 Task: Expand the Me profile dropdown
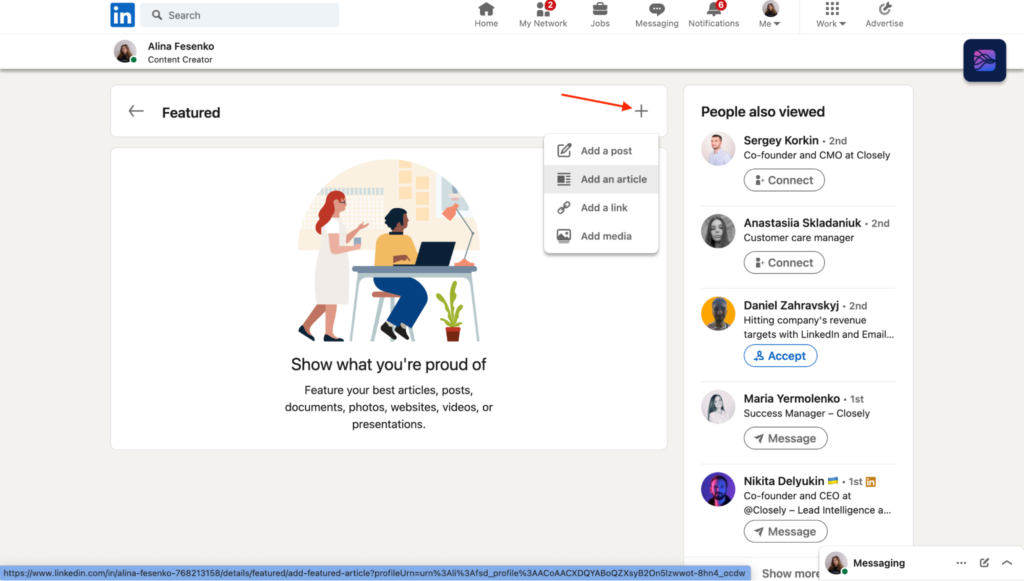[771, 14]
